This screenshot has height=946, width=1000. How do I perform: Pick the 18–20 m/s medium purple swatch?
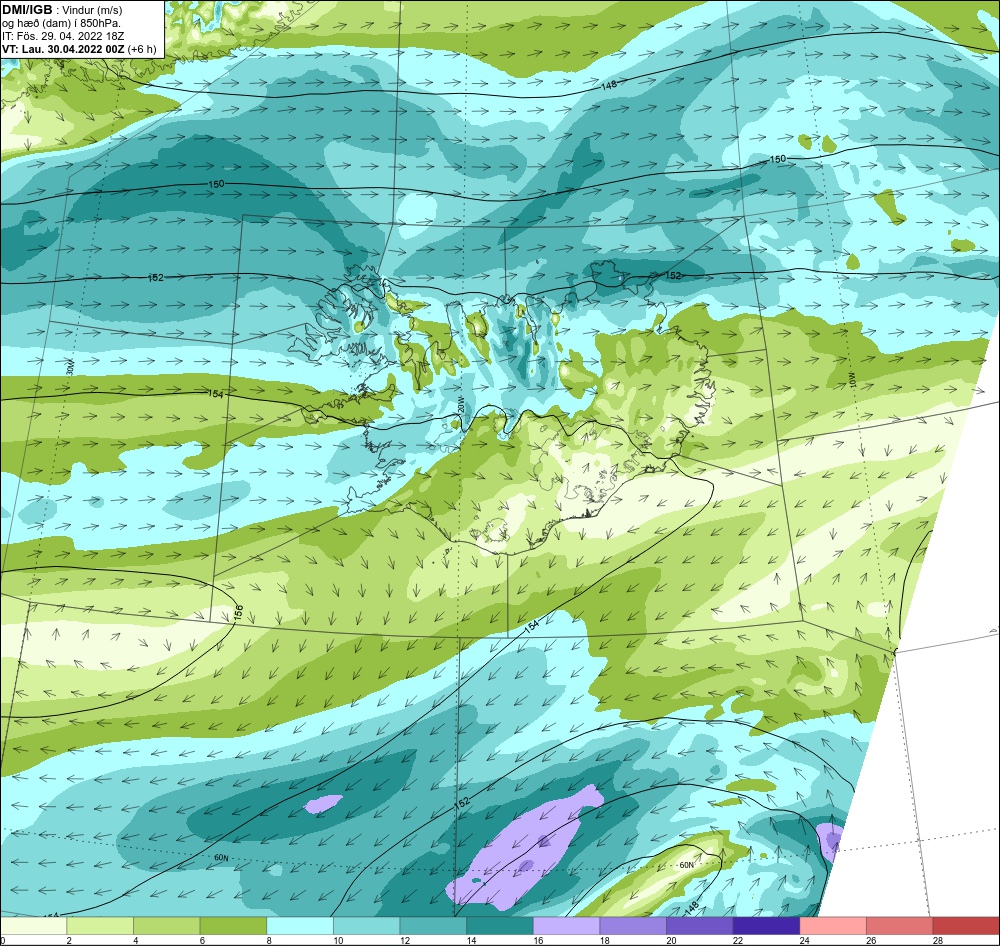click(633, 926)
